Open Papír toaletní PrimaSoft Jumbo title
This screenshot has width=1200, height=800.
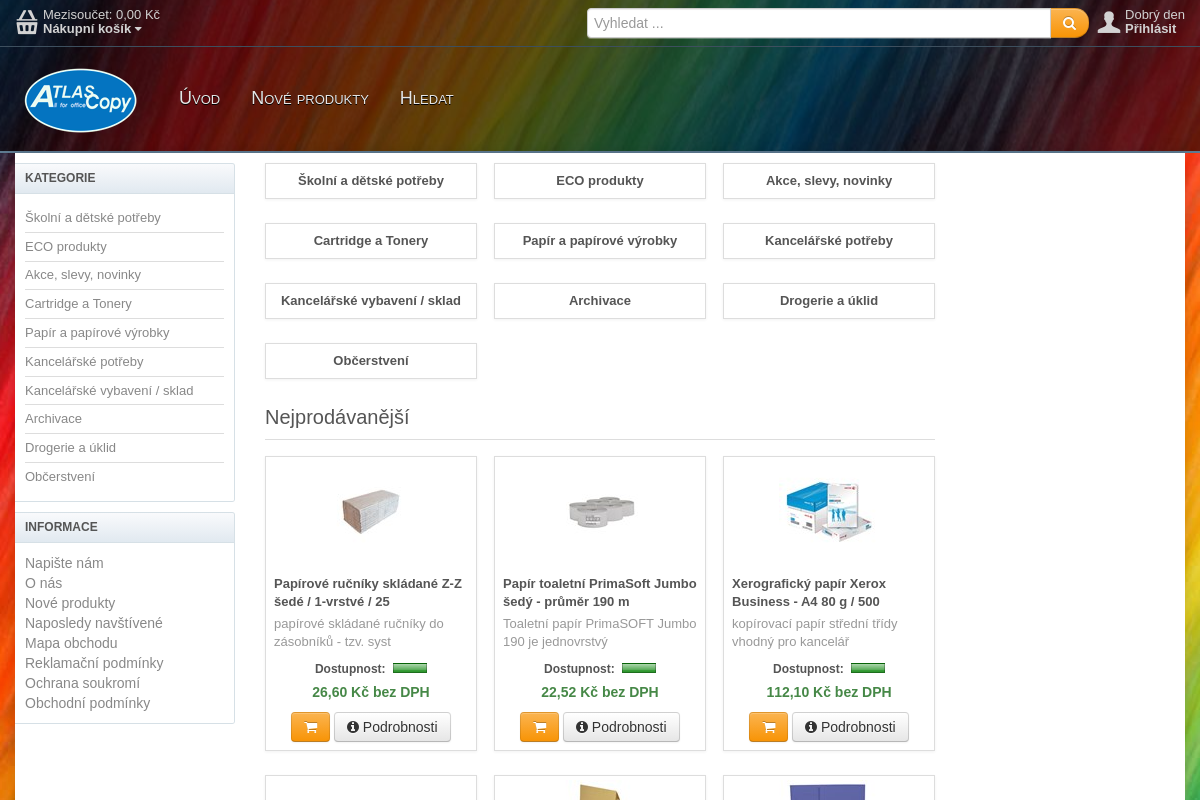point(600,592)
